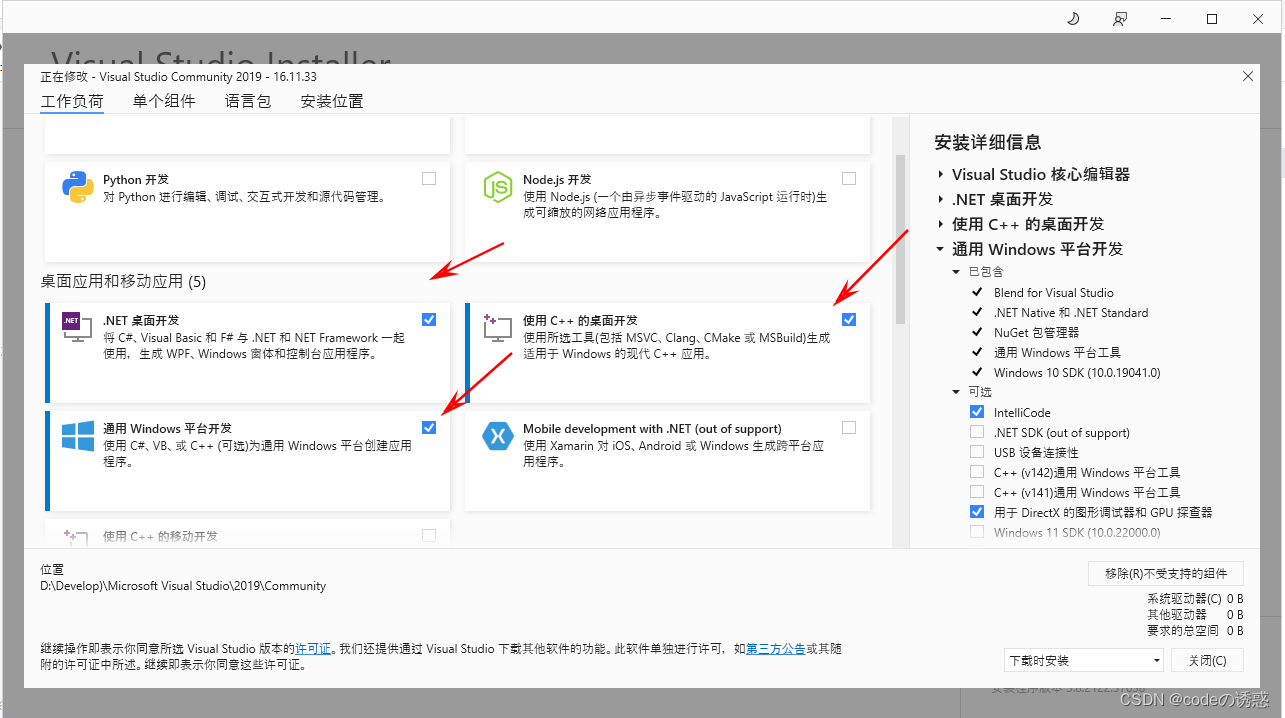
Task: Switch to the 语言包 tab
Action: click(x=248, y=101)
